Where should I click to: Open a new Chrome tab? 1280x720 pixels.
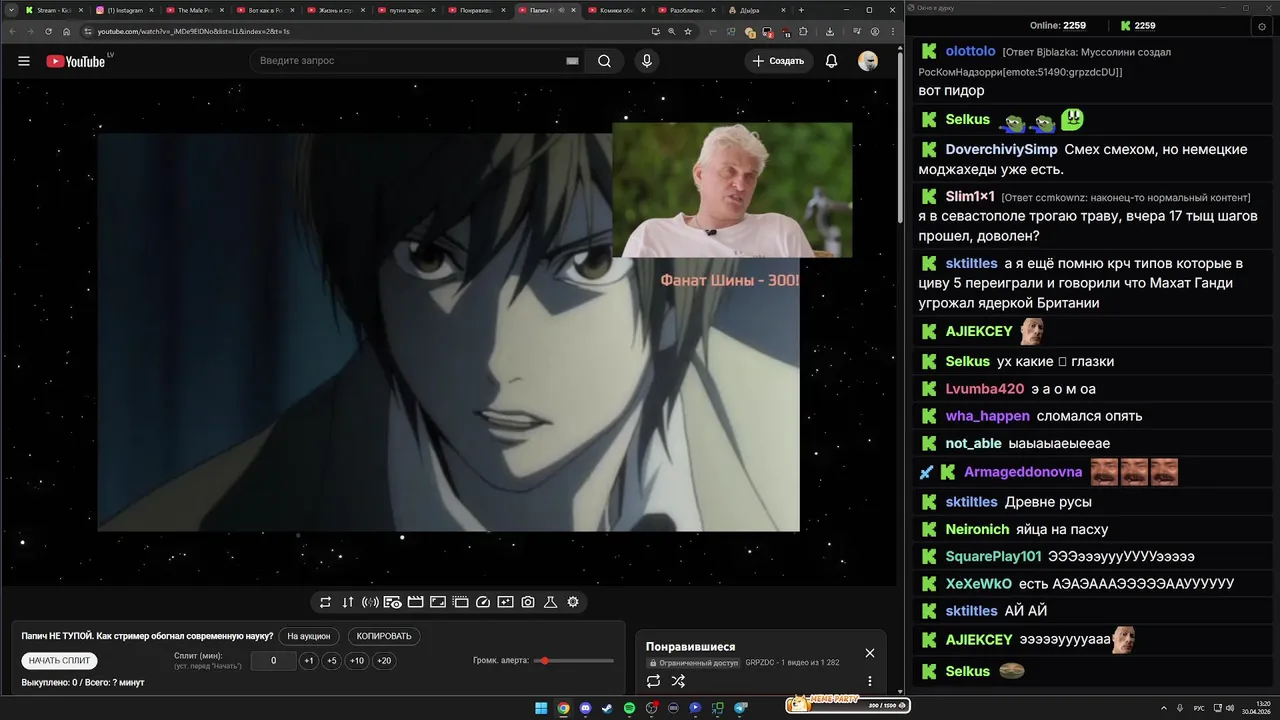[801, 10]
